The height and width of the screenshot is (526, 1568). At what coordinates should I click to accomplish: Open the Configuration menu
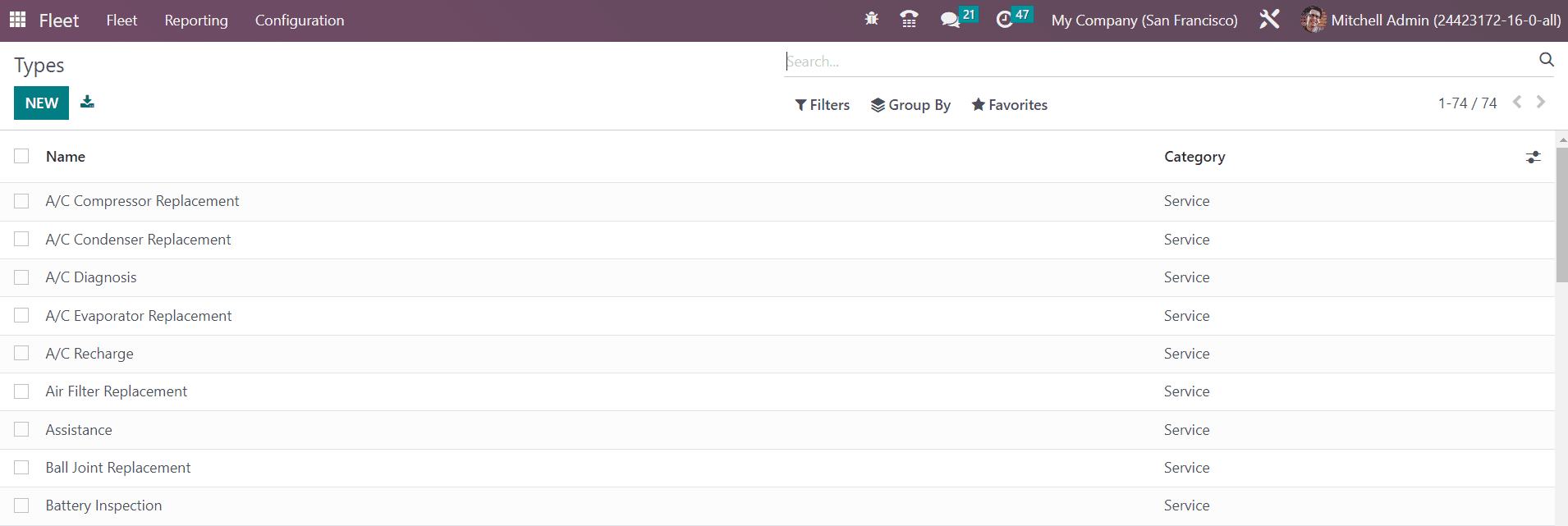pyautogui.click(x=300, y=20)
